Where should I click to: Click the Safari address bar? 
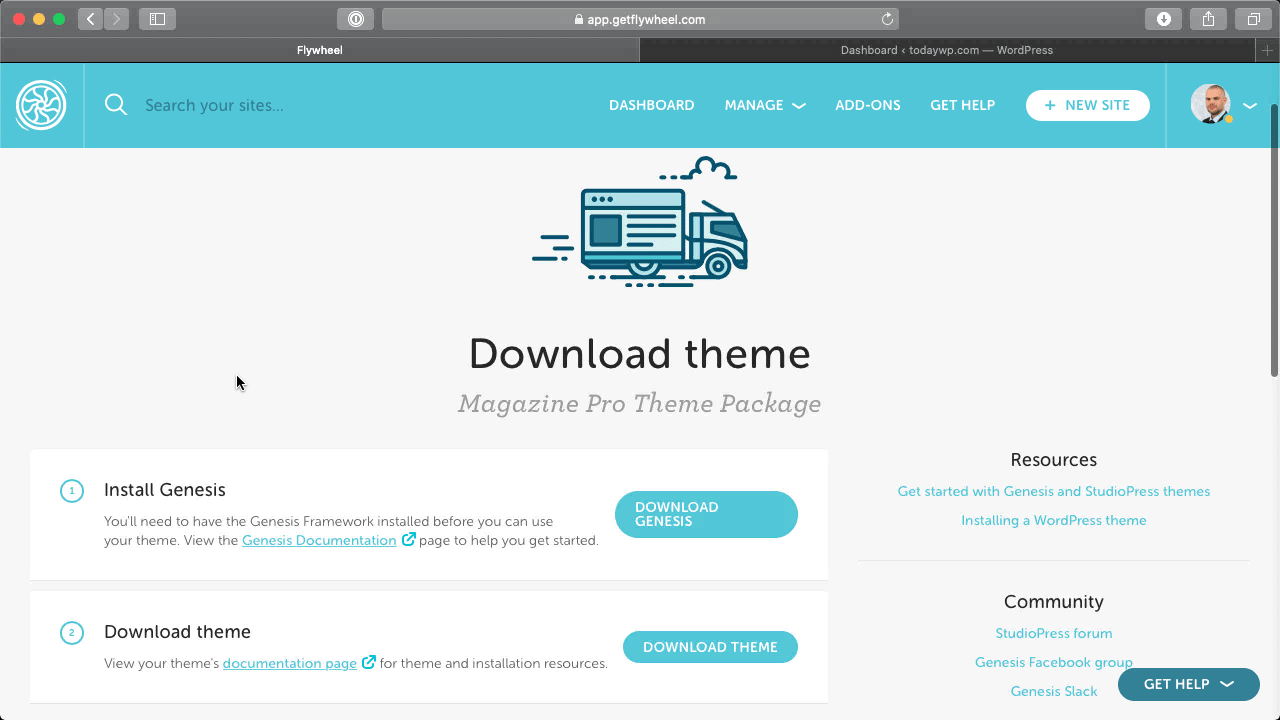point(640,19)
